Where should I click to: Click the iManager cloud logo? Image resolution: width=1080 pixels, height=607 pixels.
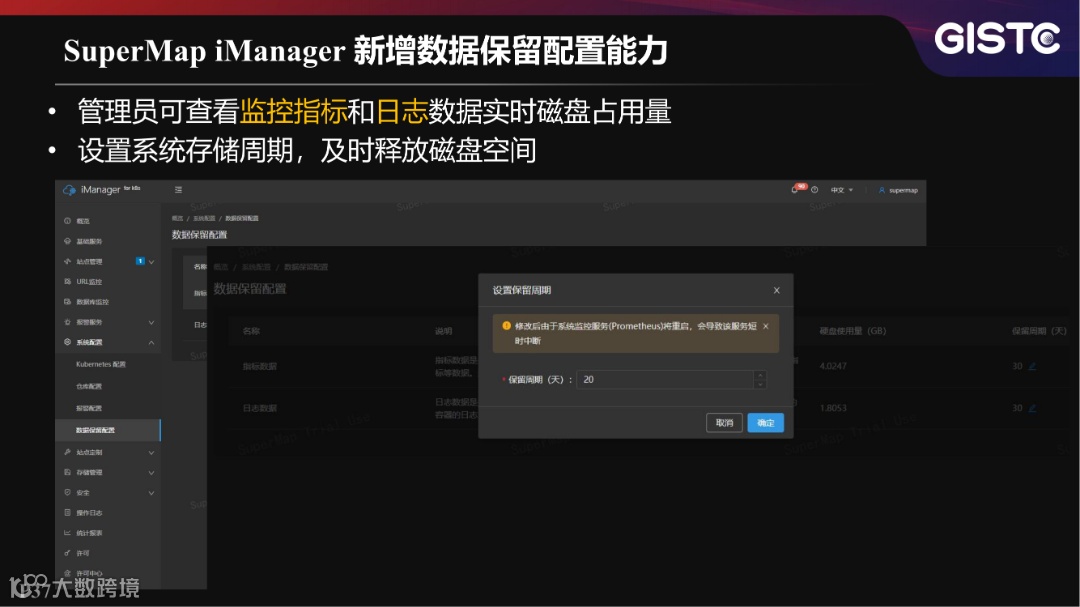70,189
